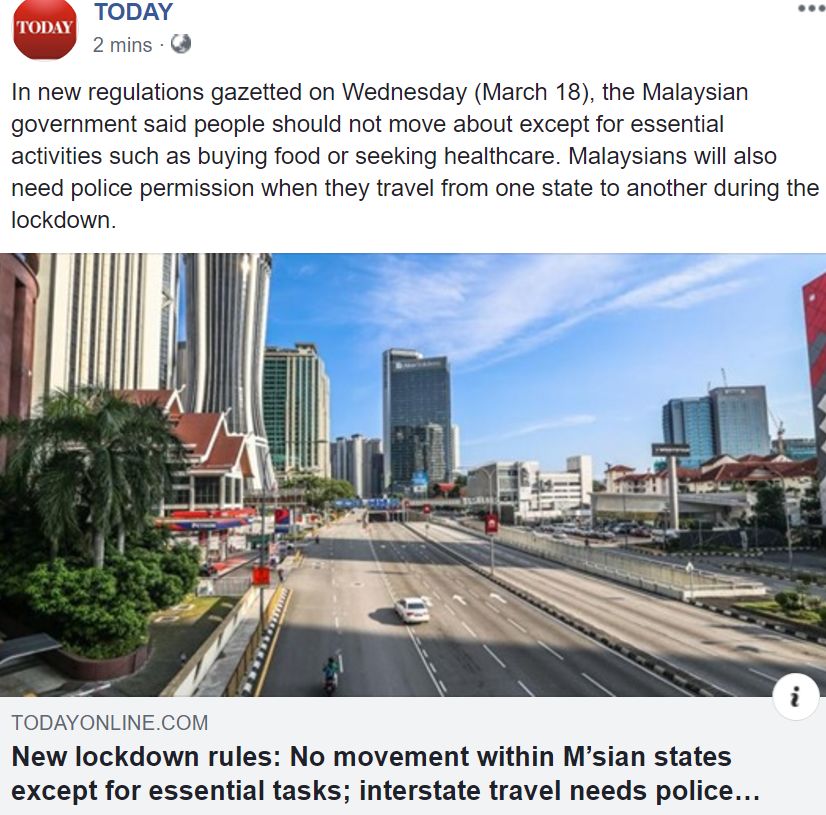Image resolution: width=826 pixels, height=815 pixels.
Task: Click the TODAY page name
Action: click(134, 12)
